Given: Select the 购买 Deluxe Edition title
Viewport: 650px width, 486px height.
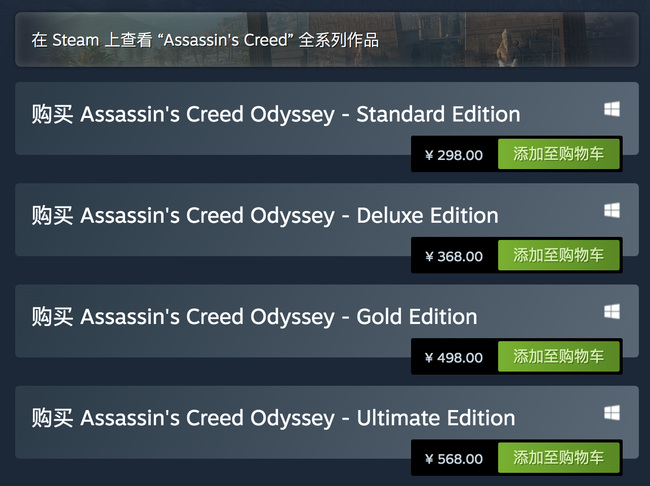Looking at the screenshot, I should tap(264, 215).
